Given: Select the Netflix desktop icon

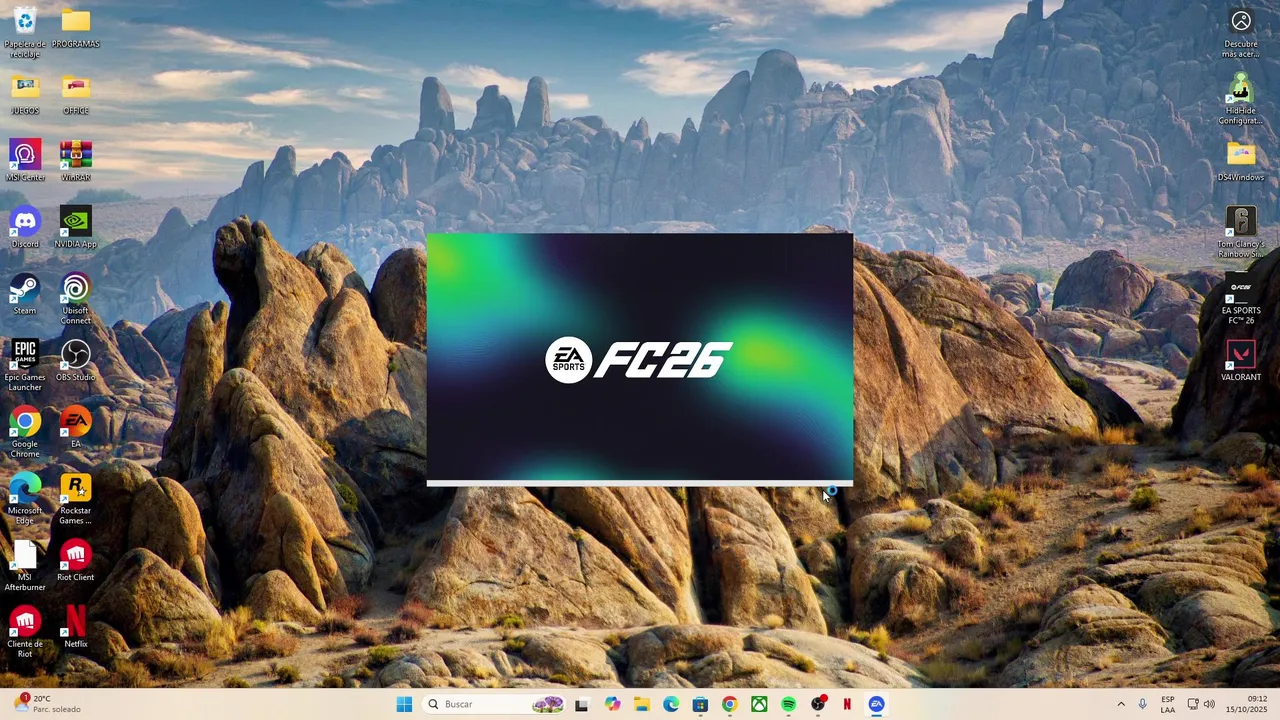Looking at the screenshot, I should 75,628.
